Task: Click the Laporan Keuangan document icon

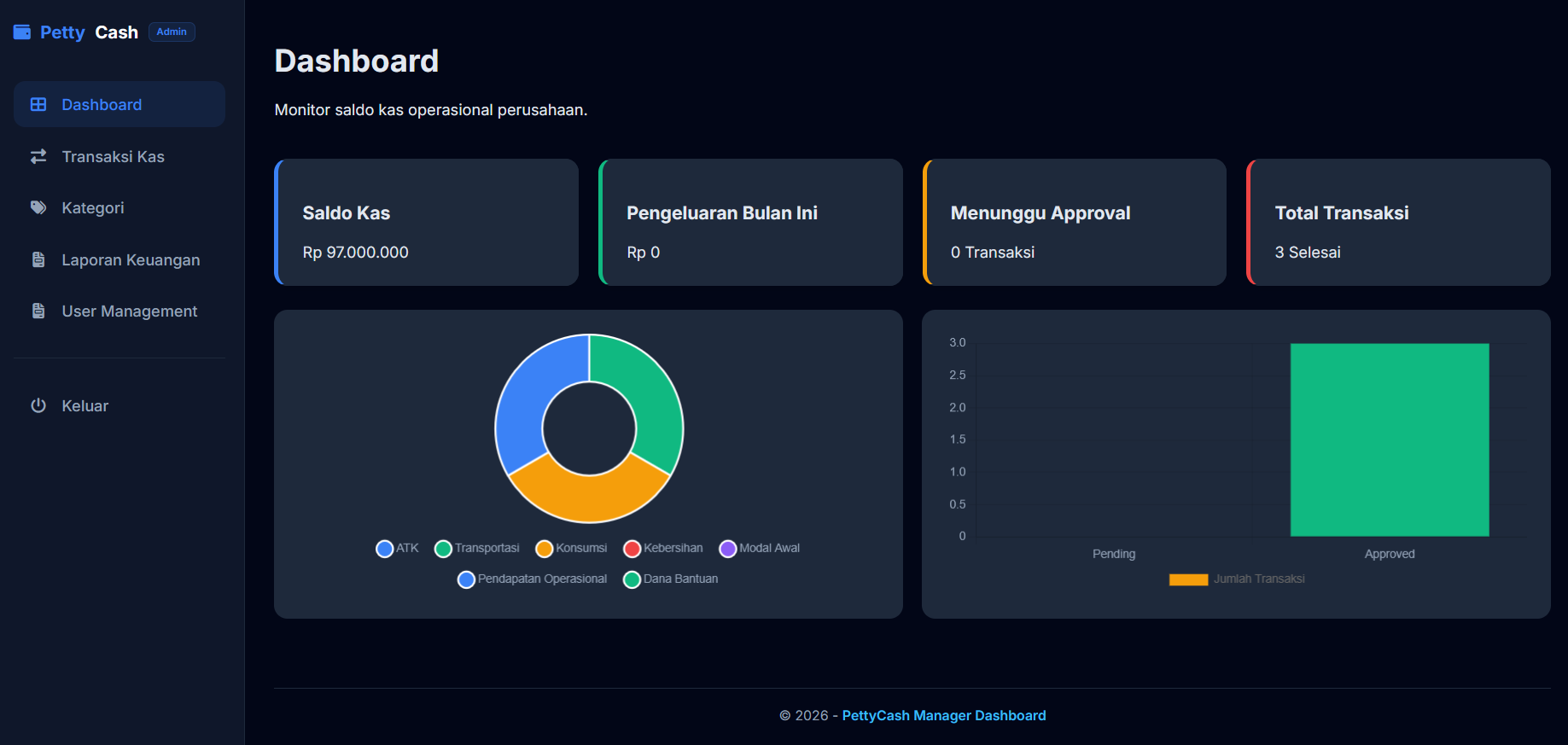Action: click(38, 259)
